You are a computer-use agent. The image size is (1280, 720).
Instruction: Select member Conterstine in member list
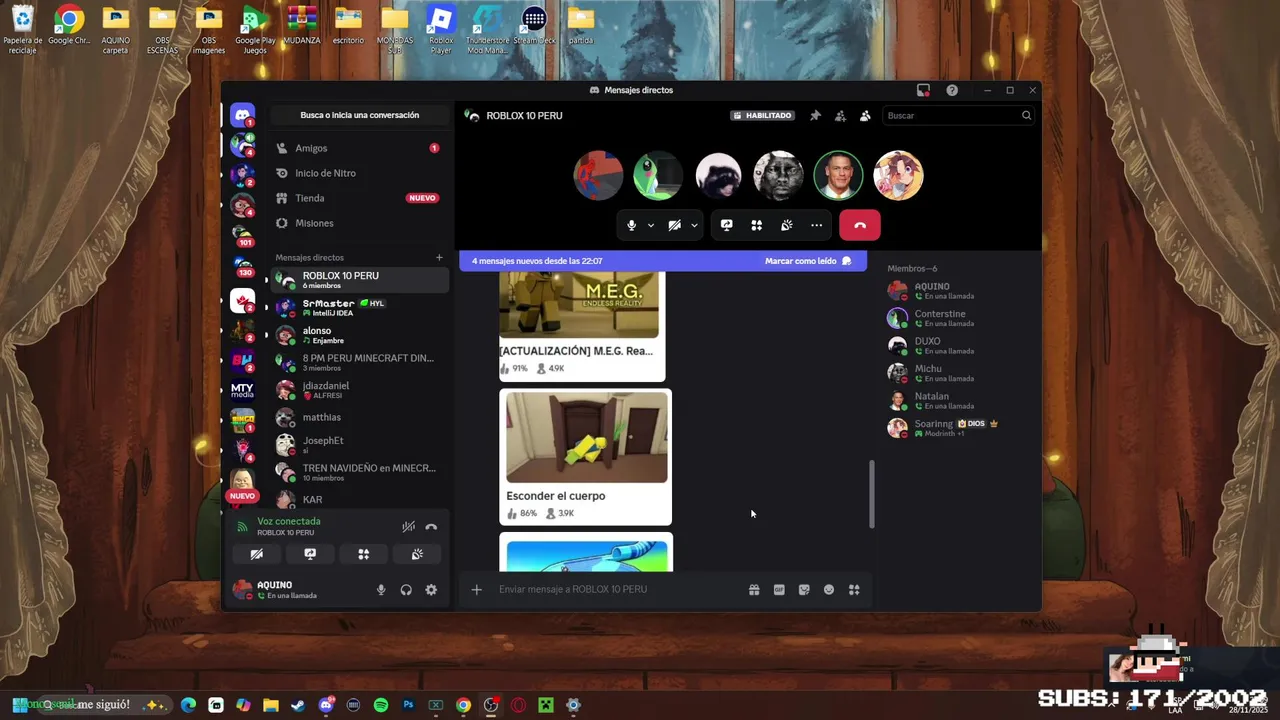[959, 318]
